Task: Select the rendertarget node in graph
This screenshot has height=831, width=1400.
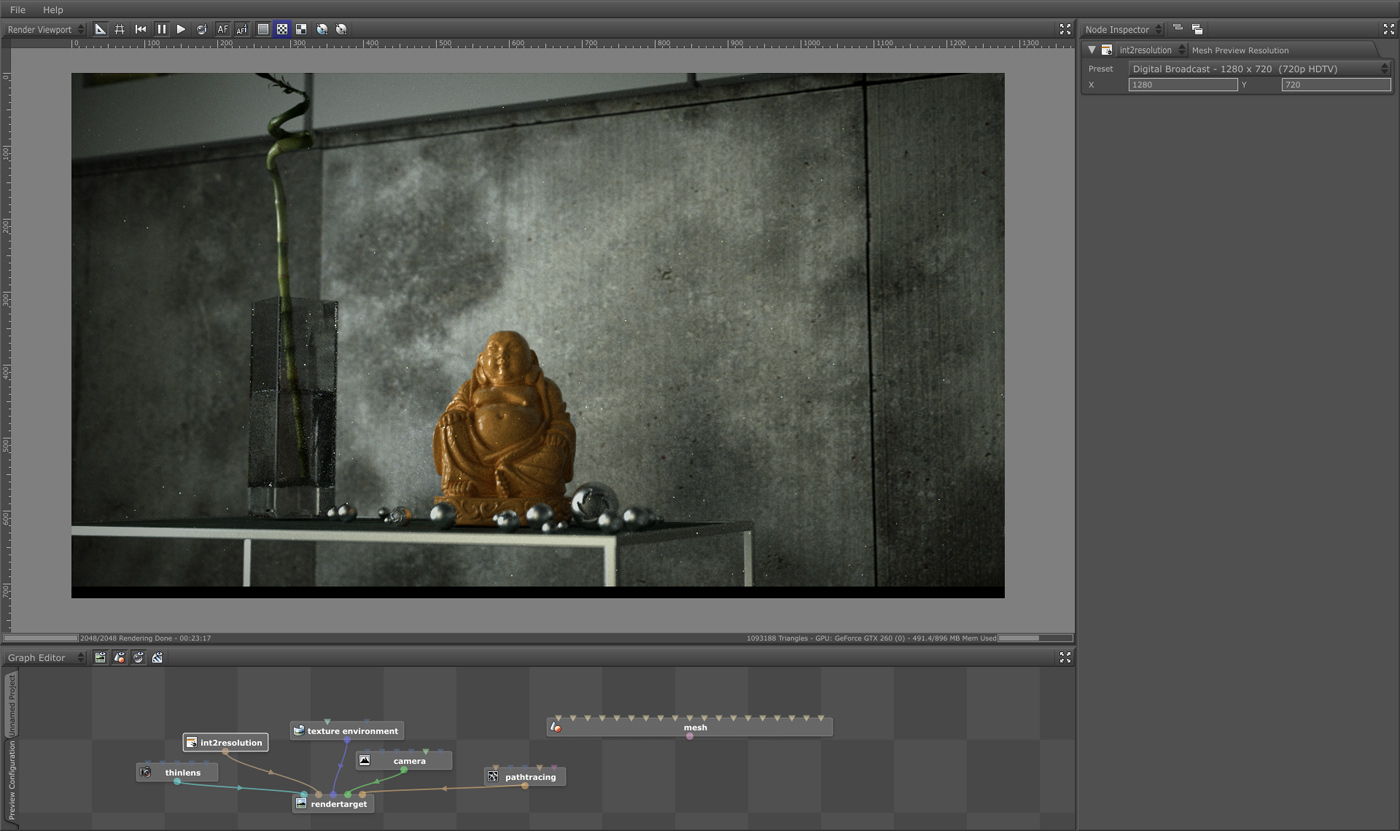Action: [x=334, y=804]
